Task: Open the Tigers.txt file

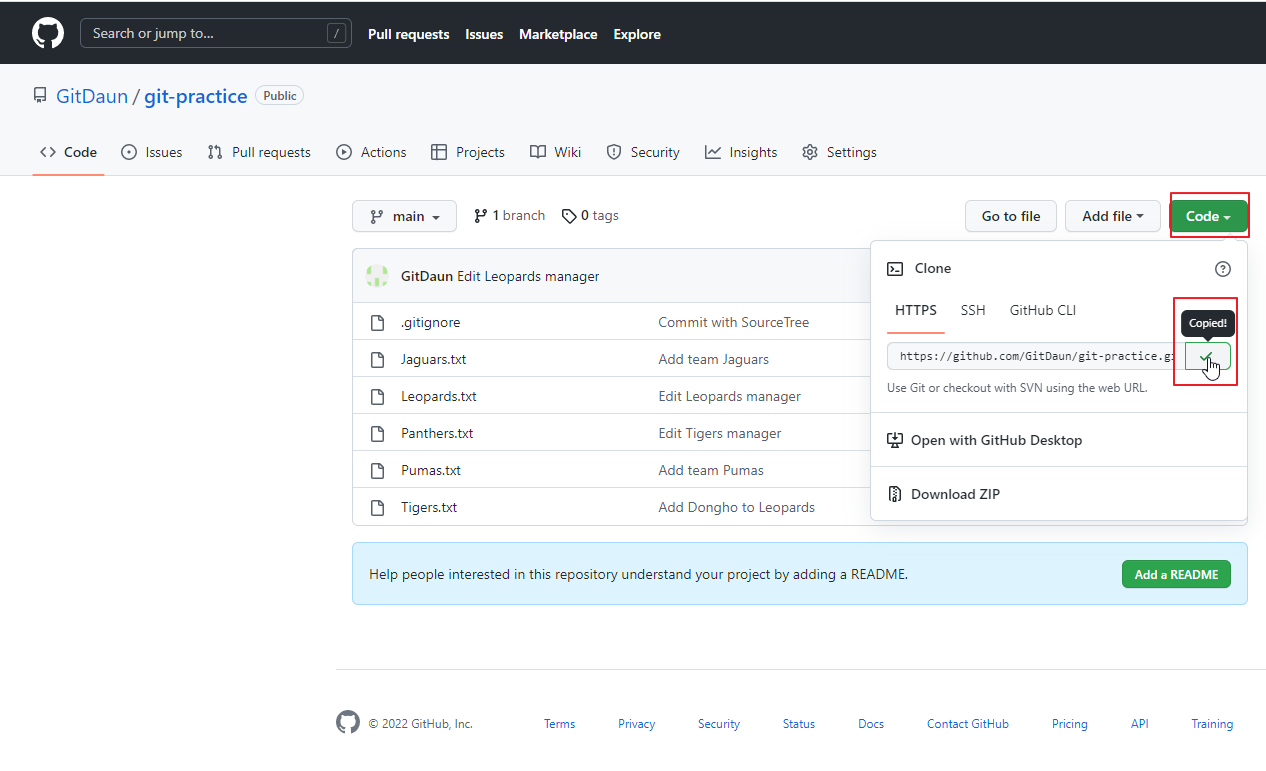Action: [x=429, y=507]
